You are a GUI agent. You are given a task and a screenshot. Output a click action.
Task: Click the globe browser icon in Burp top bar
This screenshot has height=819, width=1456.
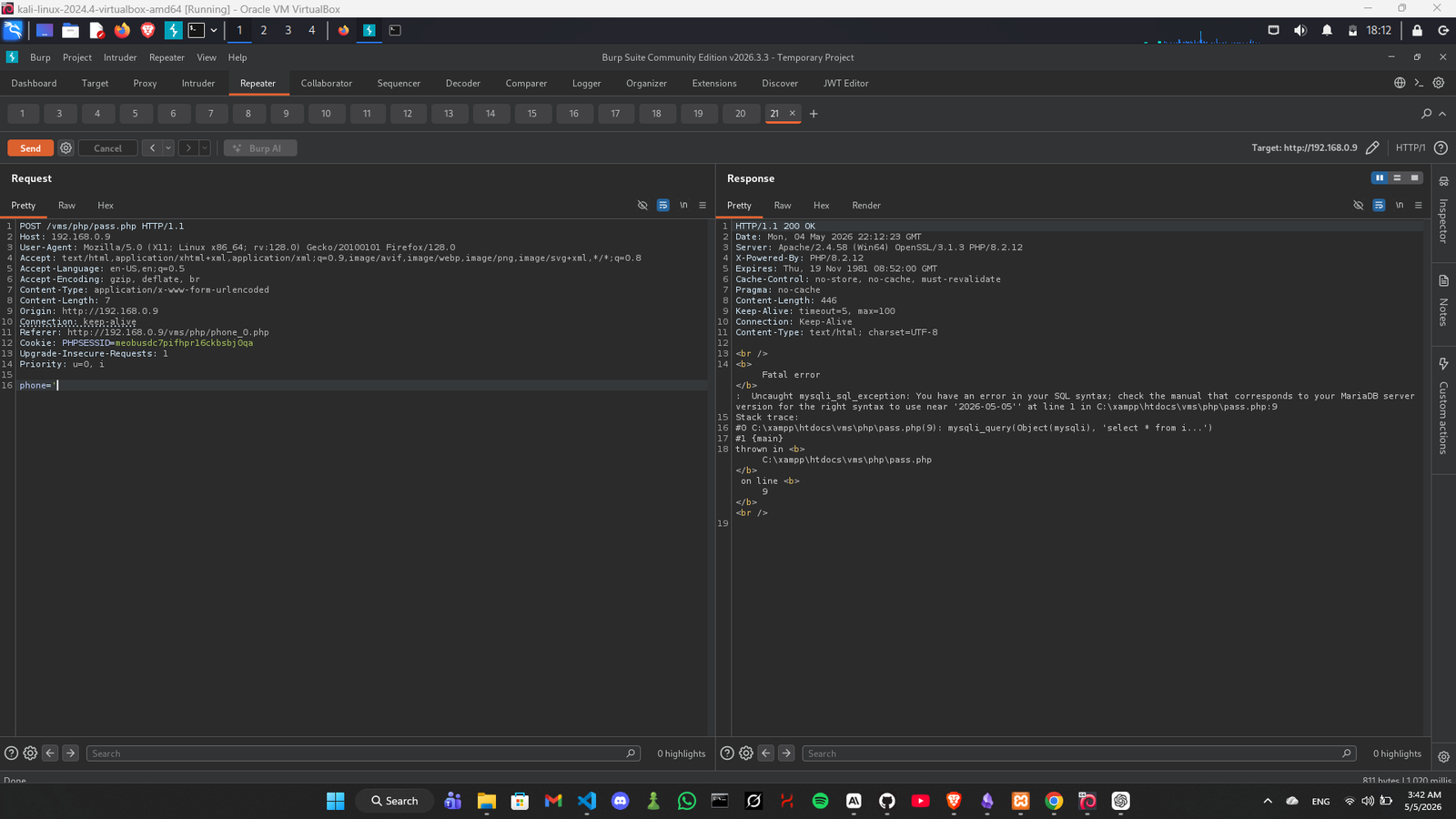coord(1400,83)
